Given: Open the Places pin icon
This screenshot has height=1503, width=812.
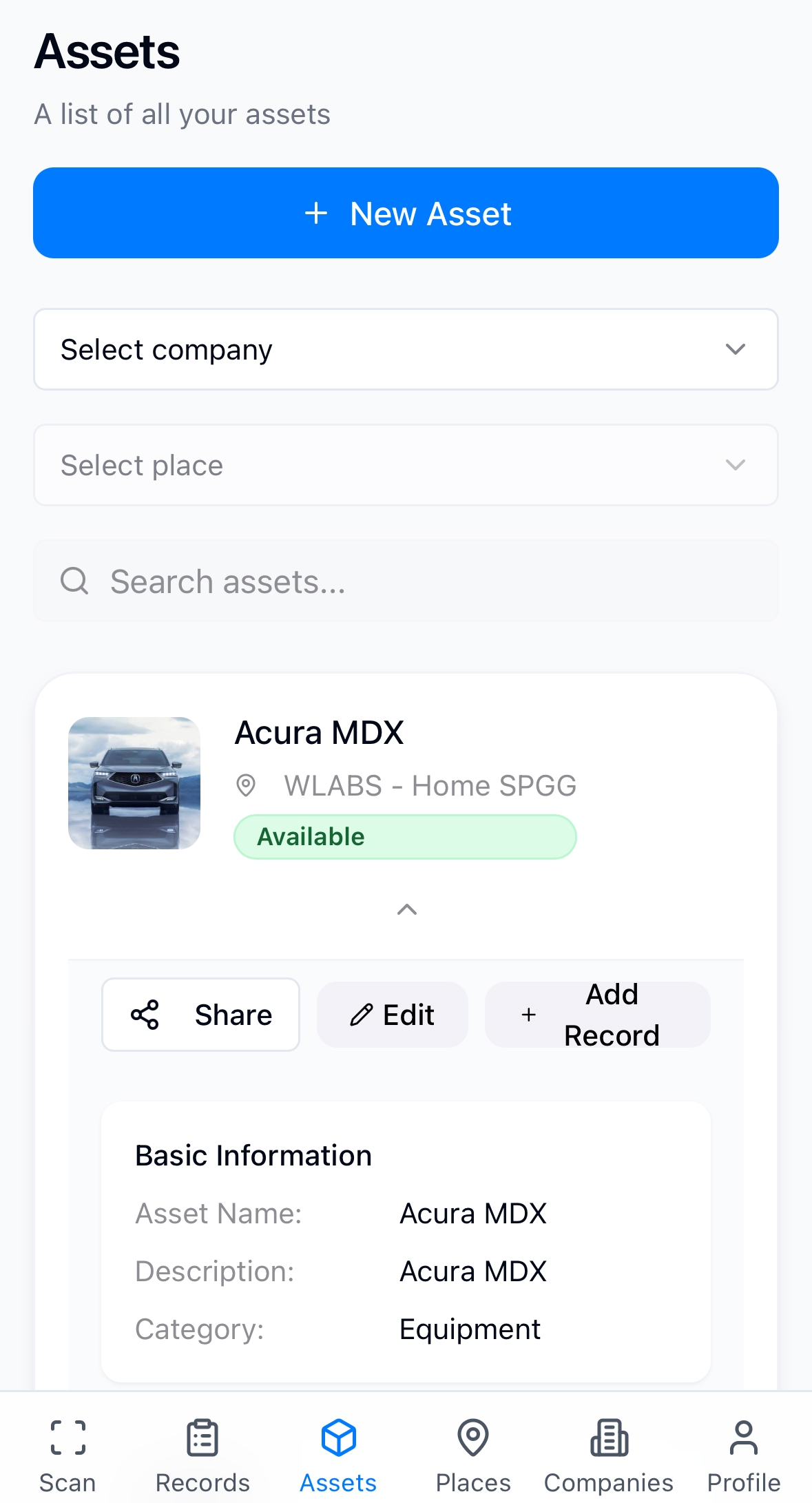Looking at the screenshot, I should click(473, 1438).
